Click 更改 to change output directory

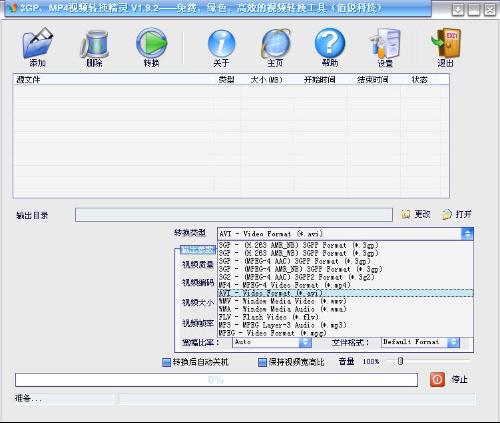[x=416, y=214]
